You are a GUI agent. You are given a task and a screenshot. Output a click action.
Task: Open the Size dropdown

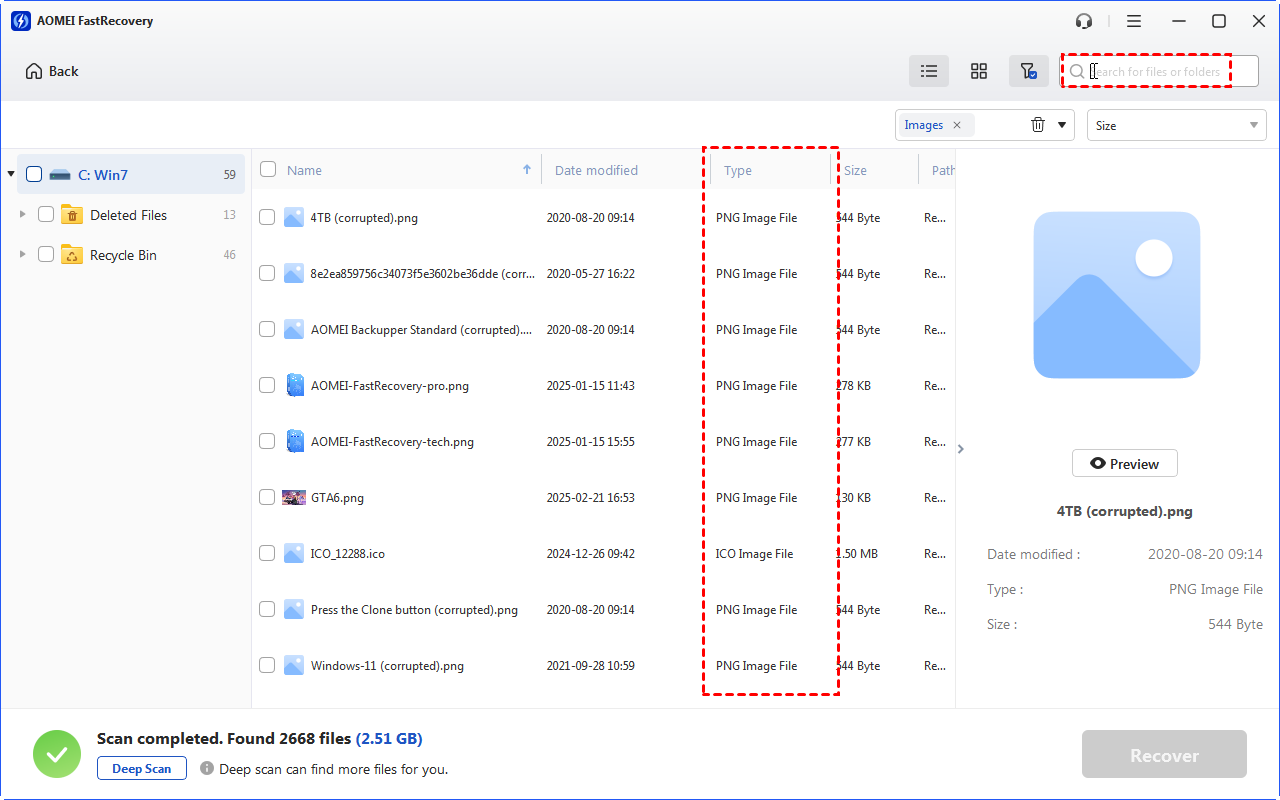tap(1177, 125)
